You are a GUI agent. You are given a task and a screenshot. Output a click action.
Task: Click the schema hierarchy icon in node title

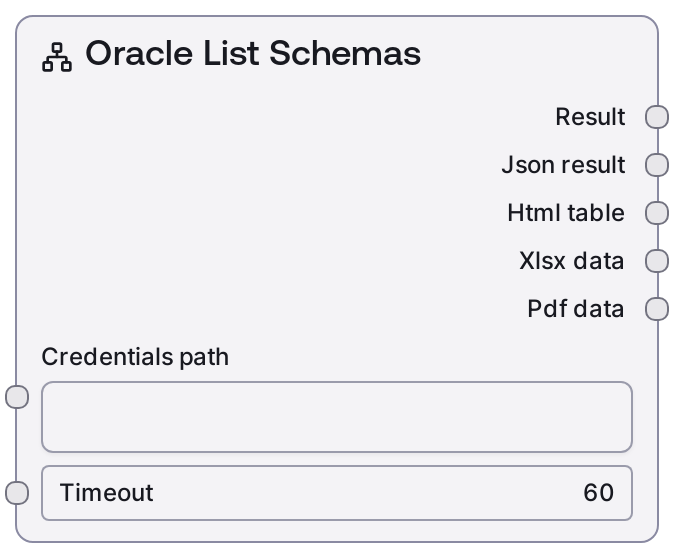coord(57,58)
